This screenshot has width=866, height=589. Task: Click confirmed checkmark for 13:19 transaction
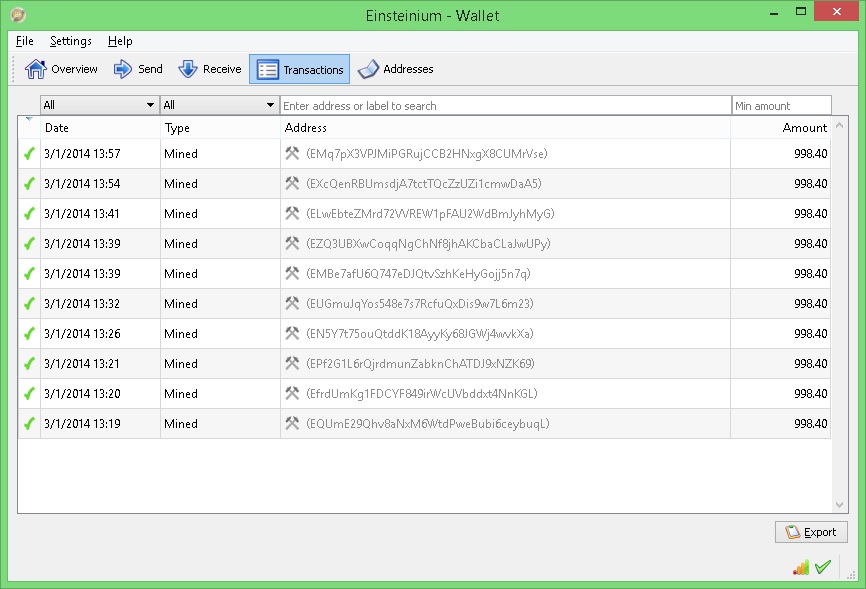tap(29, 424)
